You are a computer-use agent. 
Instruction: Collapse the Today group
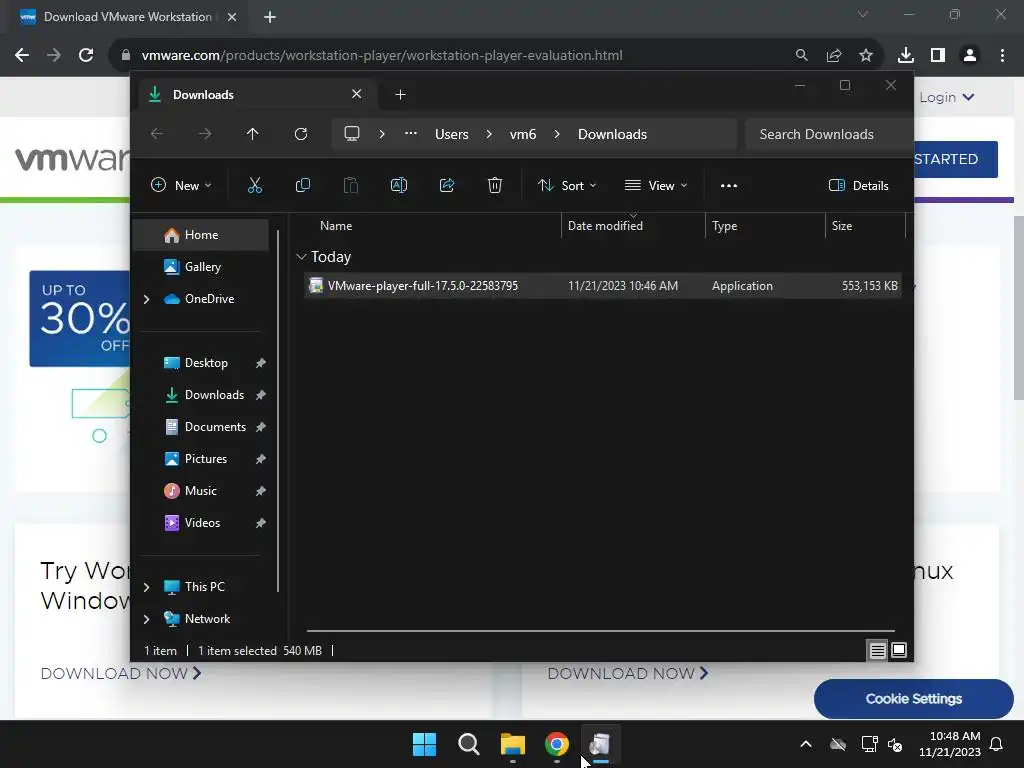click(301, 257)
